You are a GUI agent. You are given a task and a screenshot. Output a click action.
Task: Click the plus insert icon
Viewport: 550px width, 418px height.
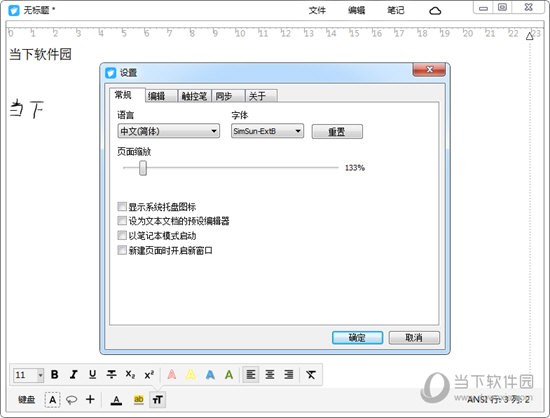click(90, 399)
